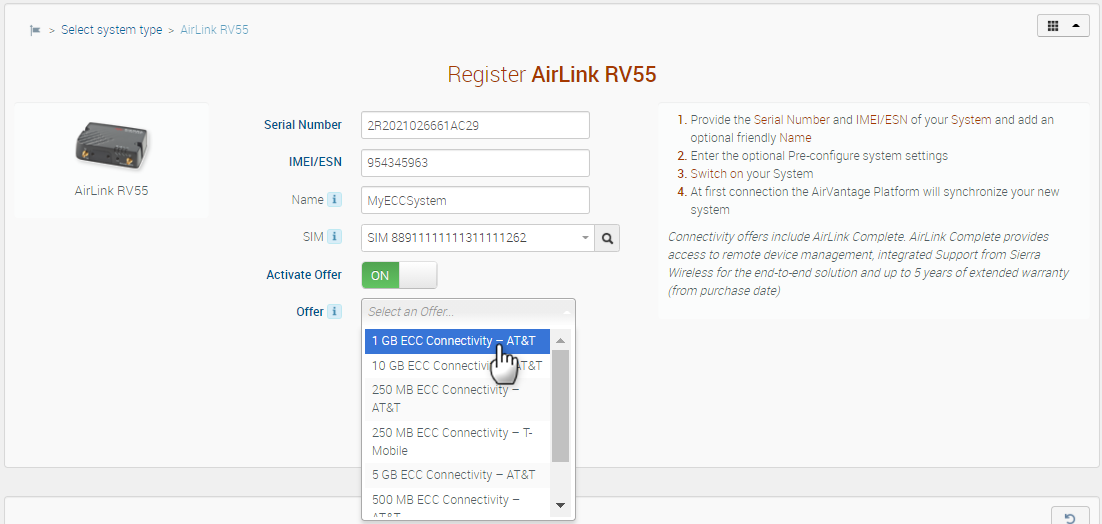1102x524 pixels.
Task: Go to Select system type breadcrumb
Action: [x=111, y=30]
